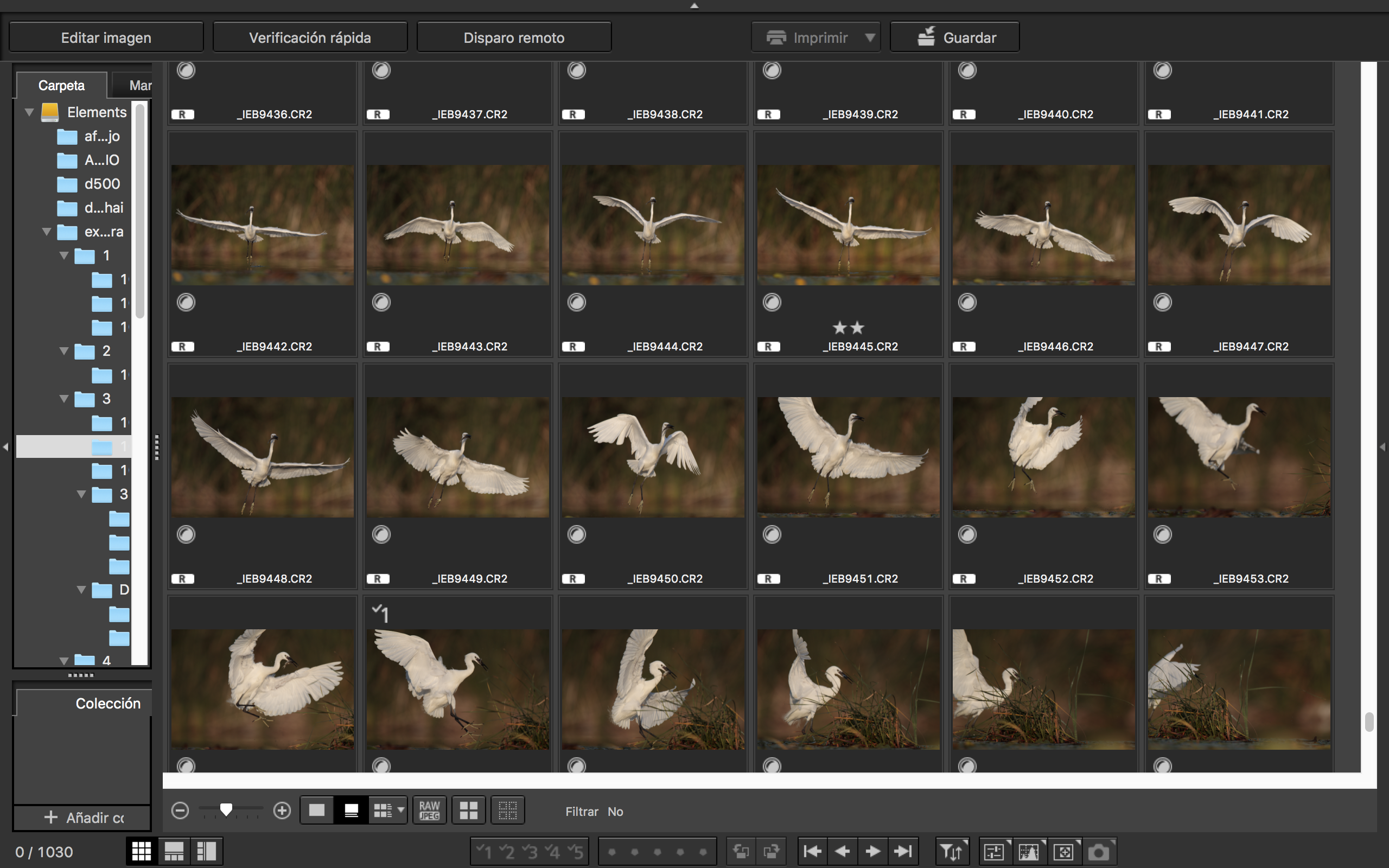Jump to first image with skip-start arrow
This screenshot has height=868, width=1389.
812,851
